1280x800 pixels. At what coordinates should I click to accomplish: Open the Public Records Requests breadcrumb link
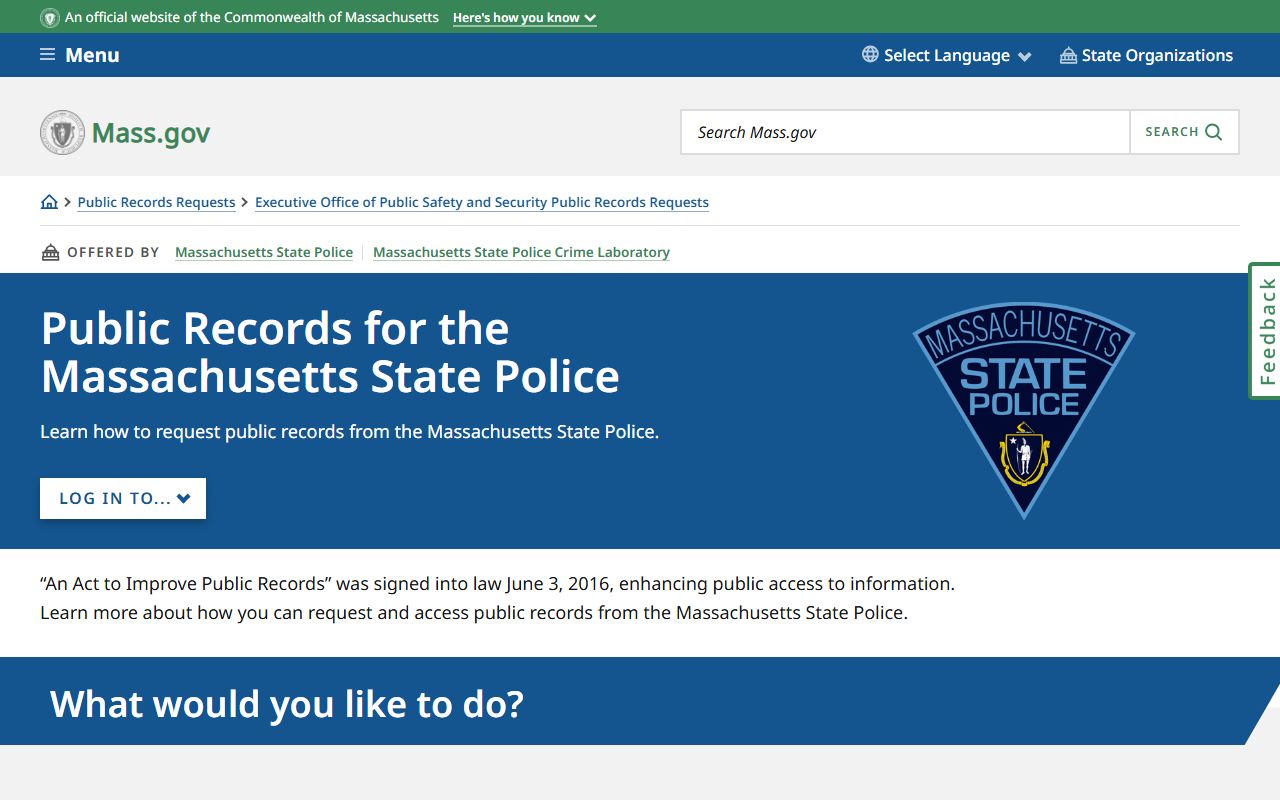coord(156,202)
